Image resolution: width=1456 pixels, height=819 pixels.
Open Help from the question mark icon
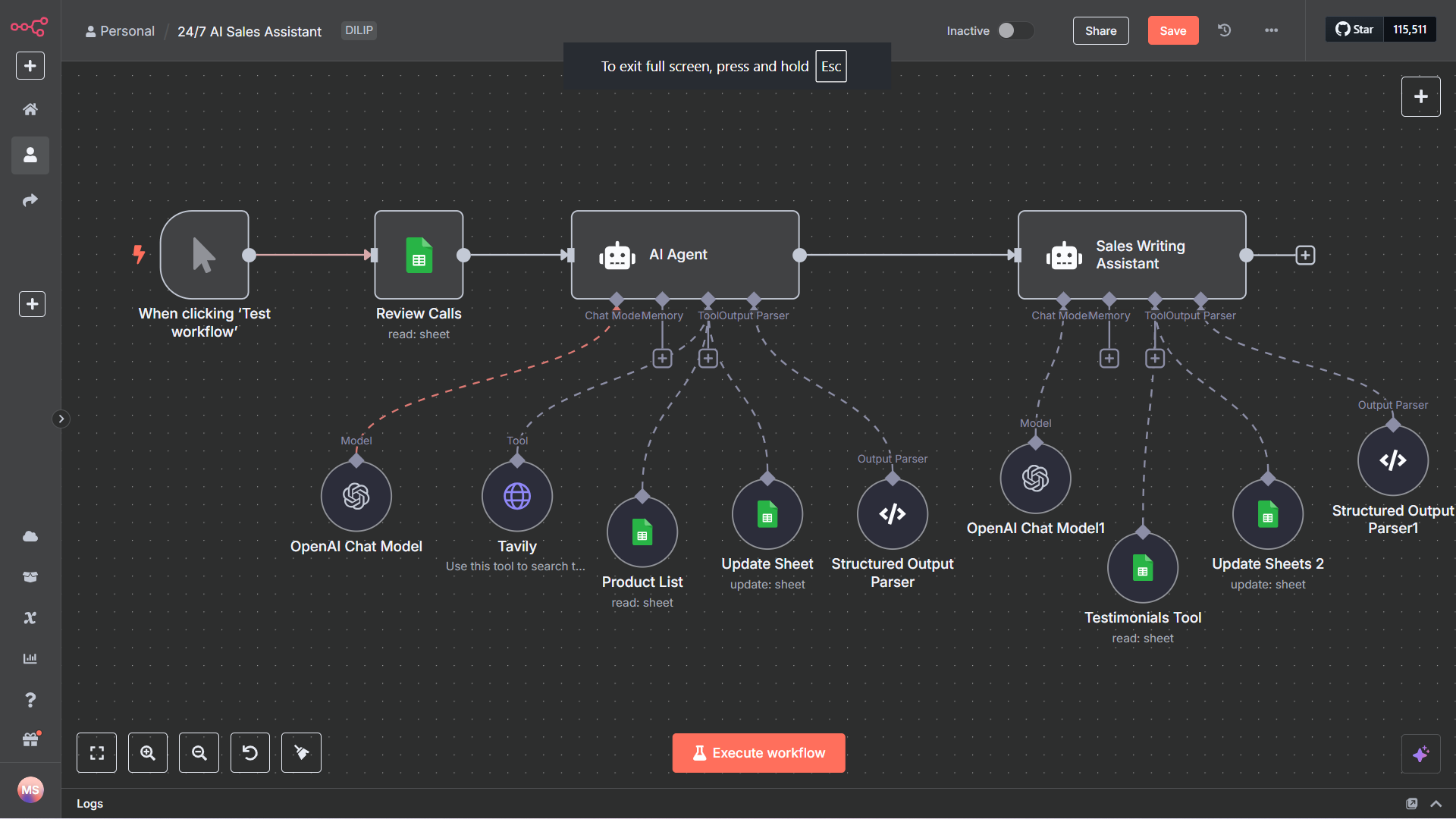click(x=30, y=699)
